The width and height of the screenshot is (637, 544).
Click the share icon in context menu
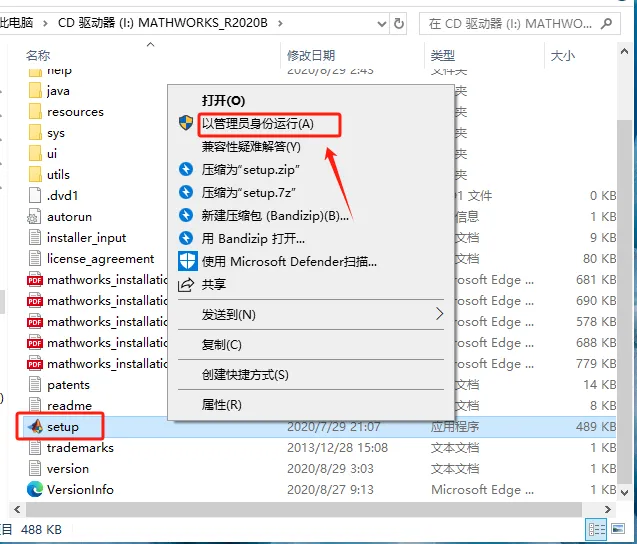click(x=186, y=284)
